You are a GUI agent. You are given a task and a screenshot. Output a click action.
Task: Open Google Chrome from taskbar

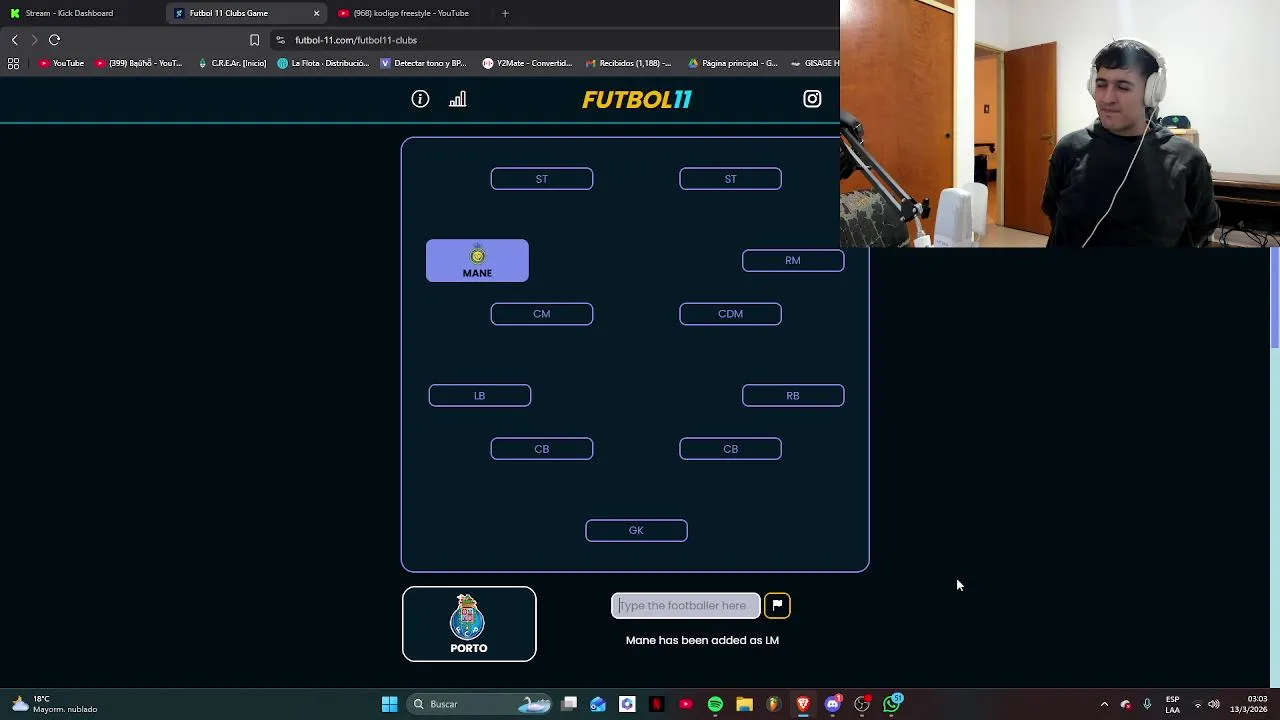tap(627, 704)
